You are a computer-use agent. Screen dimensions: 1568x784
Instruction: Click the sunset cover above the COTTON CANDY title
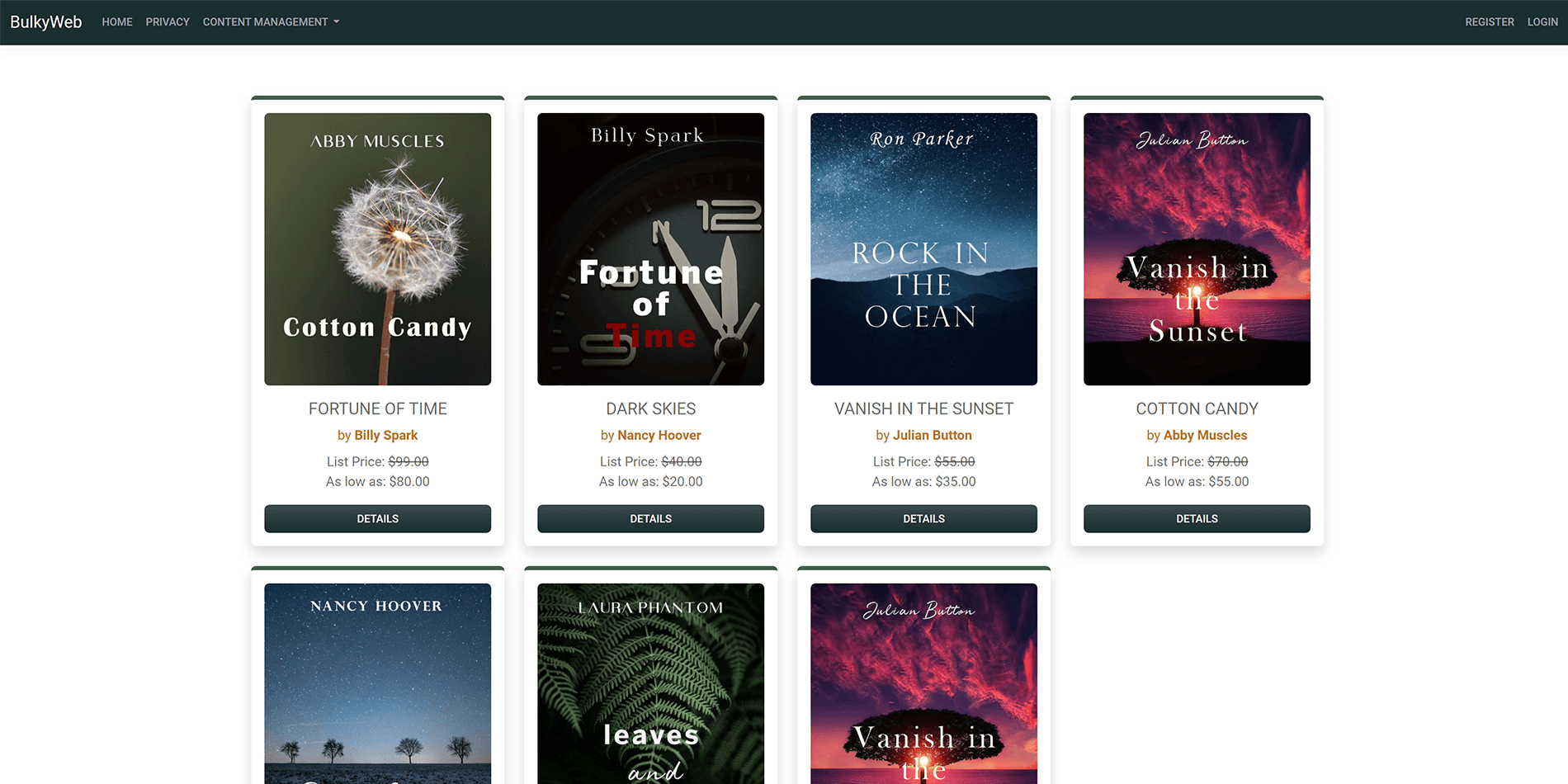coord(1197,249)
